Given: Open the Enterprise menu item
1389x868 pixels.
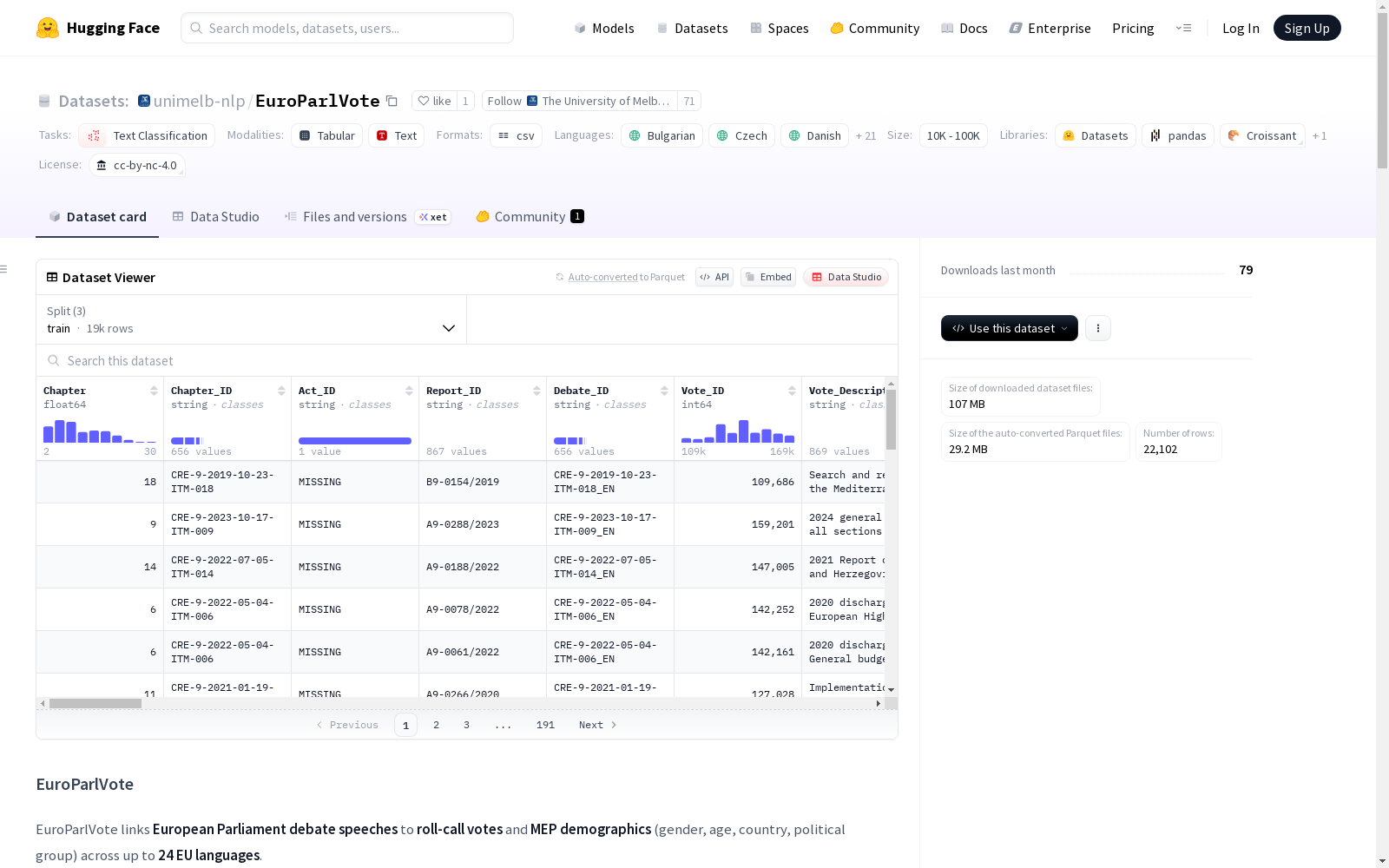Looking at the screenshot, I should pos(1050,28).
